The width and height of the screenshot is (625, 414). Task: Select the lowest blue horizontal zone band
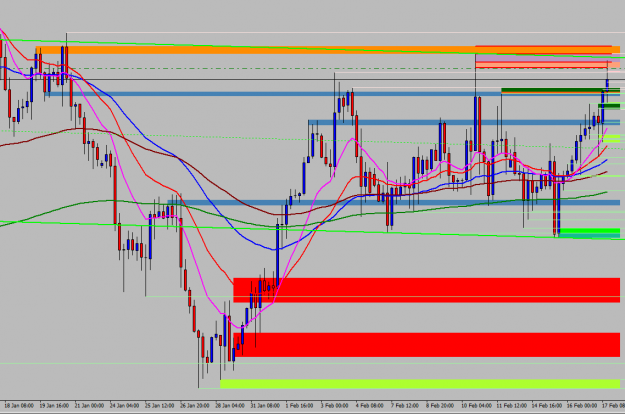(x=393, y=202)
